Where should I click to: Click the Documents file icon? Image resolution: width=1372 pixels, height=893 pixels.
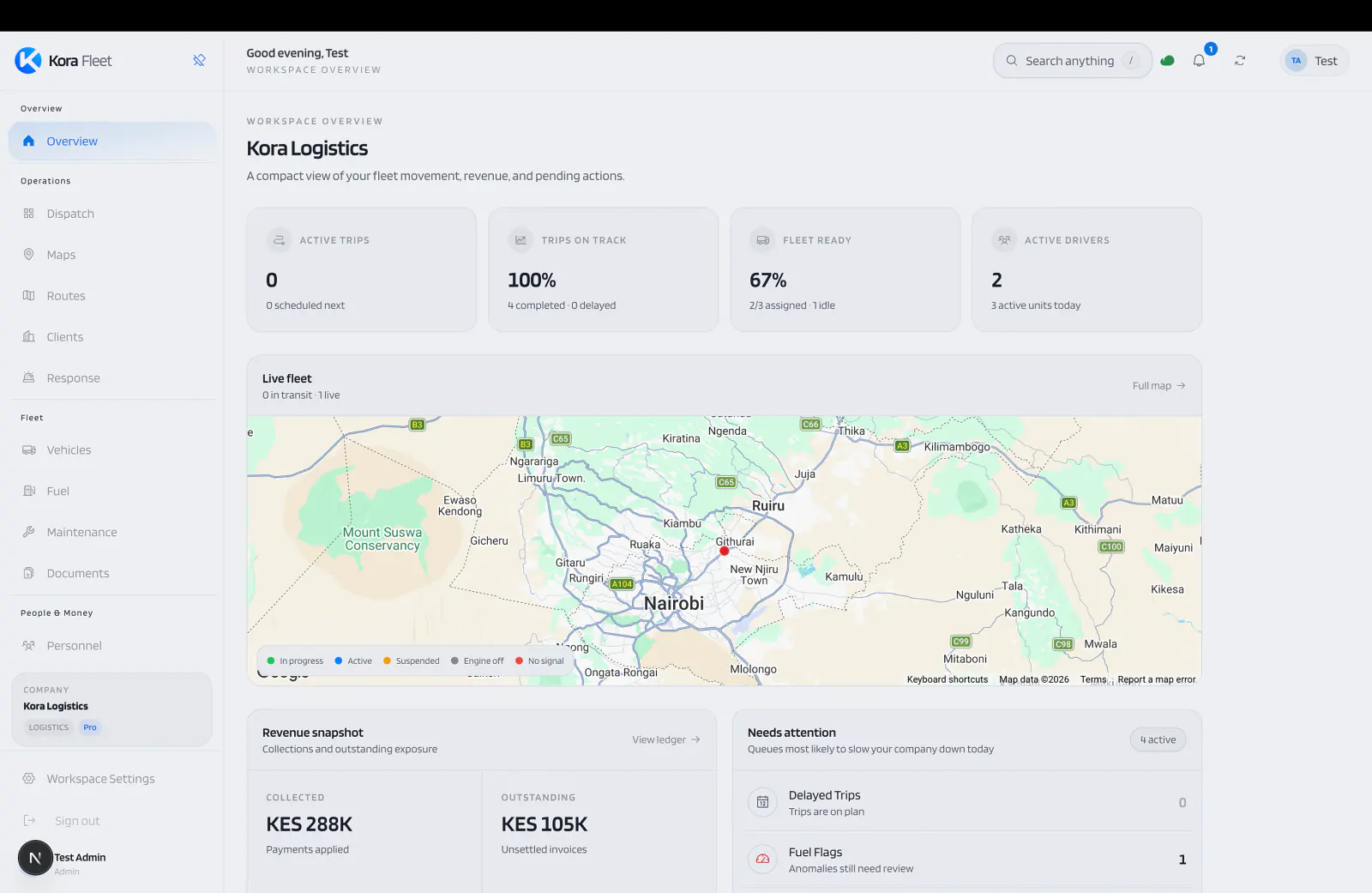click(x=28, y=573)
